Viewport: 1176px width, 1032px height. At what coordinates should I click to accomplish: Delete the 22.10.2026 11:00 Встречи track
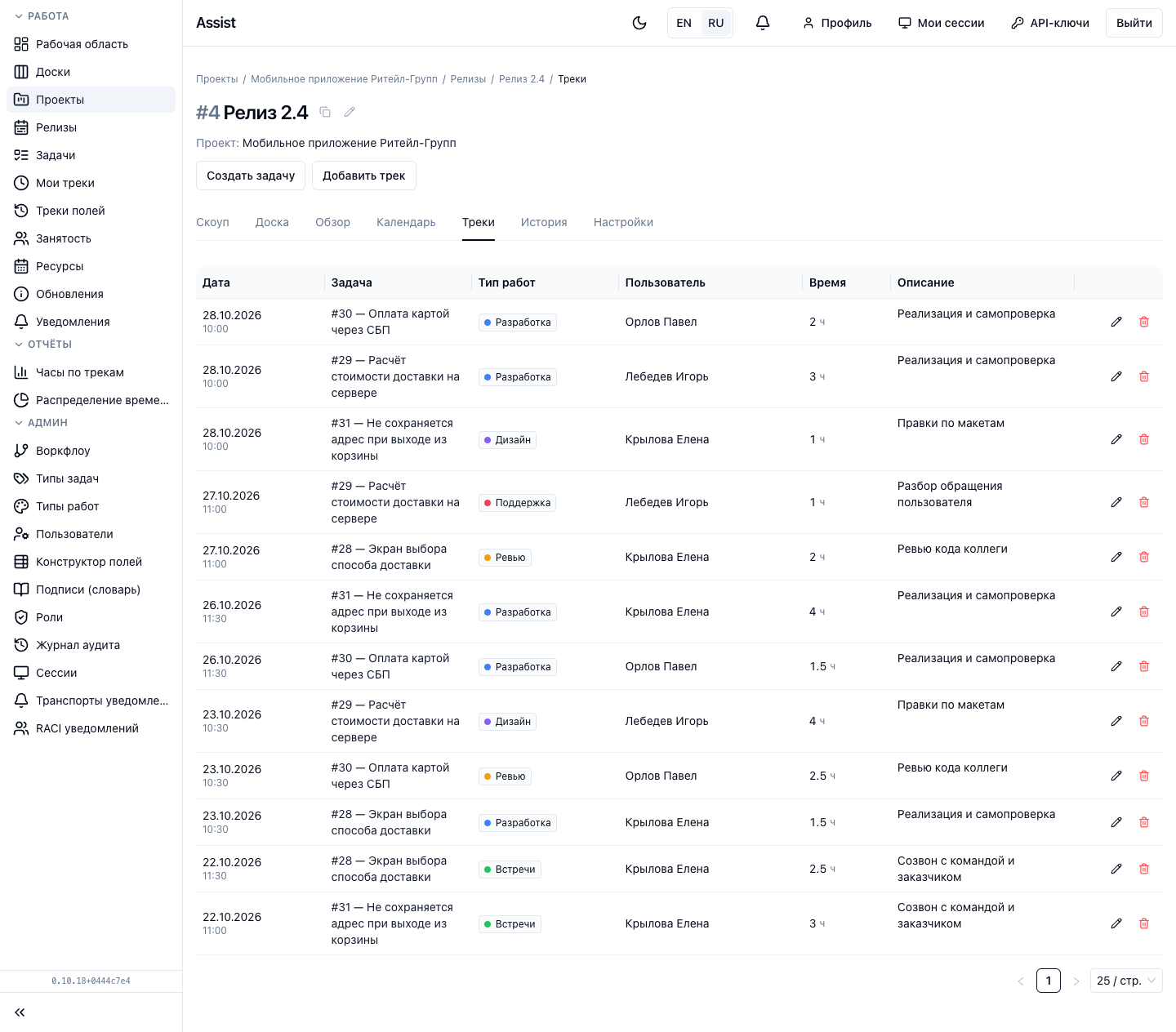click(1144, 923)
